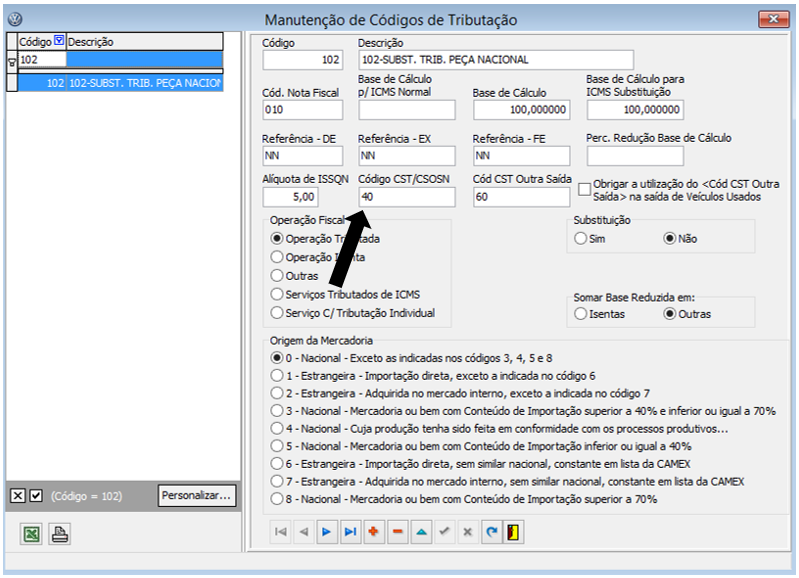Viewport: 799px width, 578px height.
Task: Click the Código field with 102
Action: coord(303,60)
